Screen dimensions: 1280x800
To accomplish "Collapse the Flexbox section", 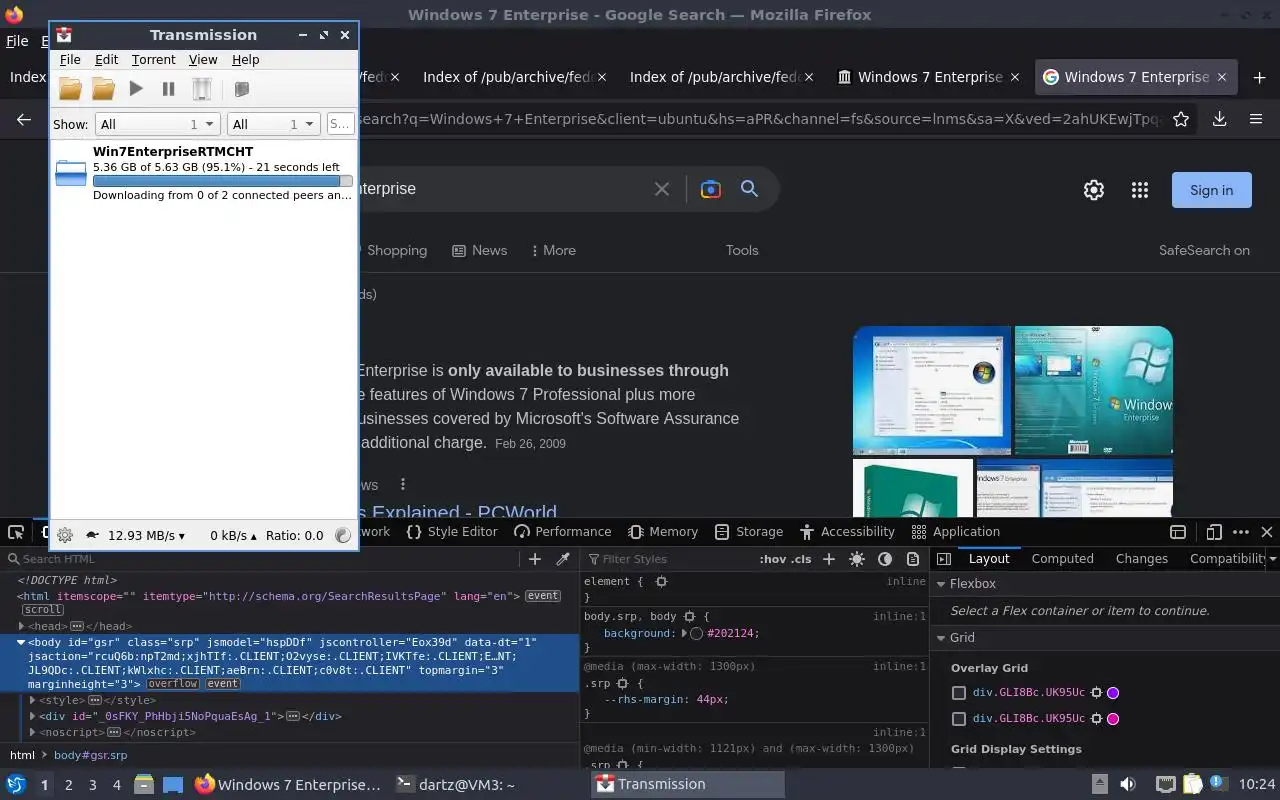I will [x=941, y=584].
